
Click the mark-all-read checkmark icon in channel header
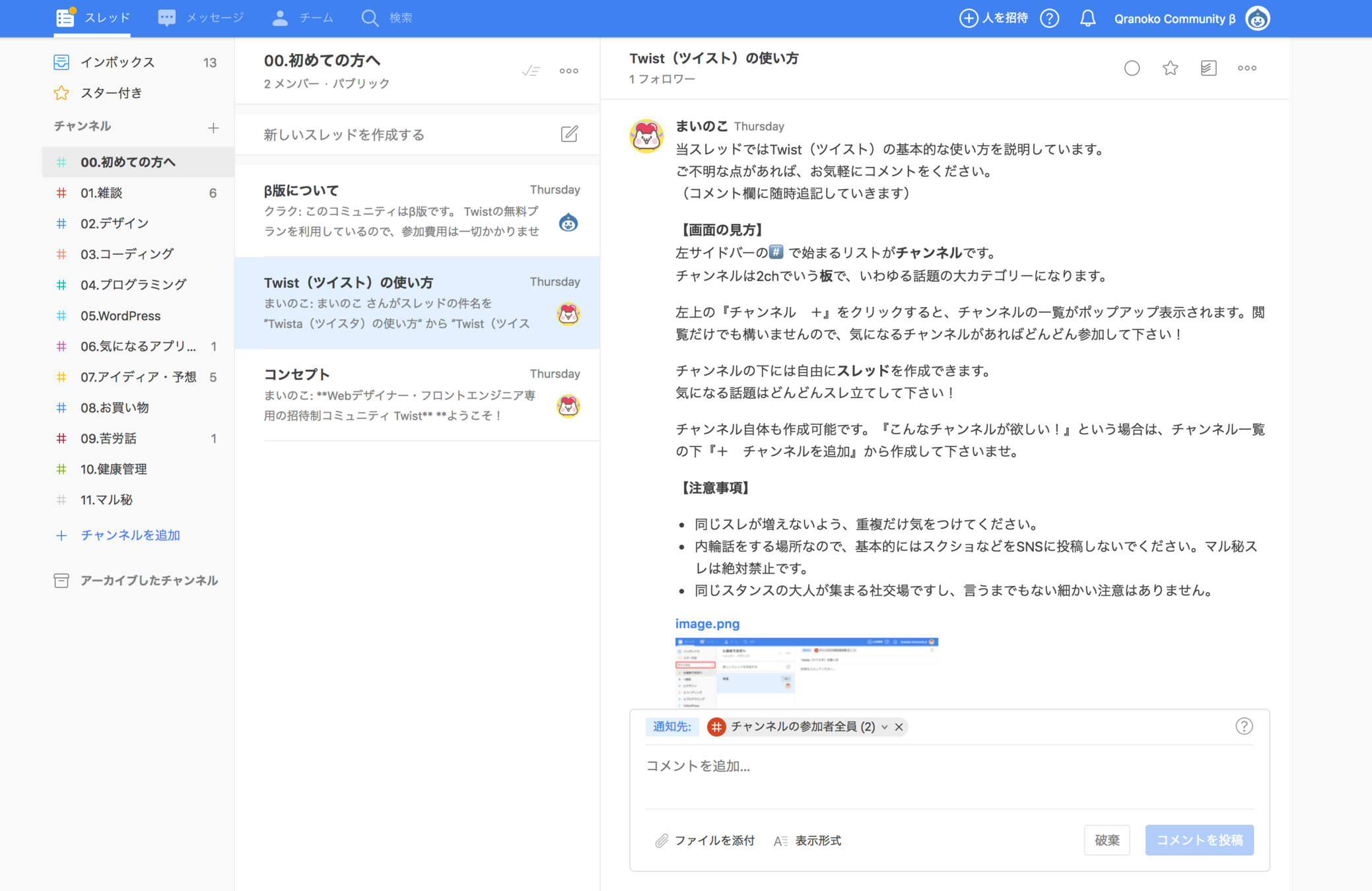(531, 71)
